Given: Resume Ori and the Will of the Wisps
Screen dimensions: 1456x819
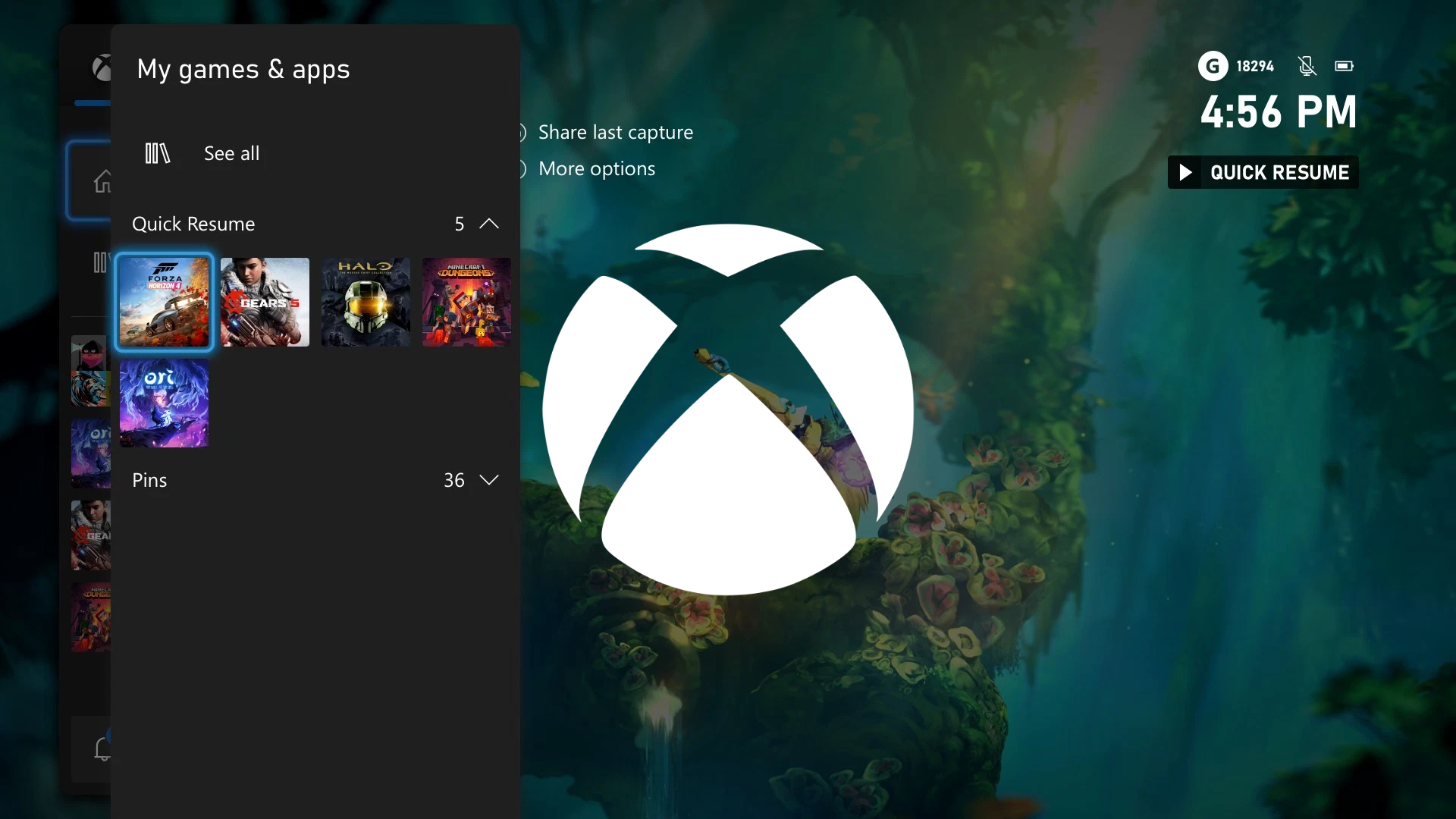Looking at the screenshot, I should point(164,403).
